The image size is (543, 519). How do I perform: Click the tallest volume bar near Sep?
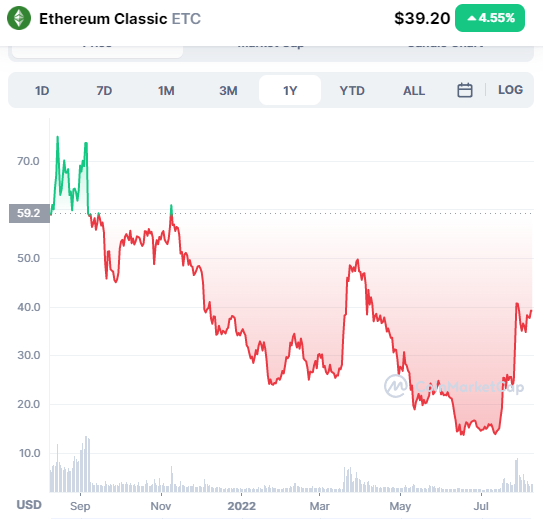click(86, 464)
